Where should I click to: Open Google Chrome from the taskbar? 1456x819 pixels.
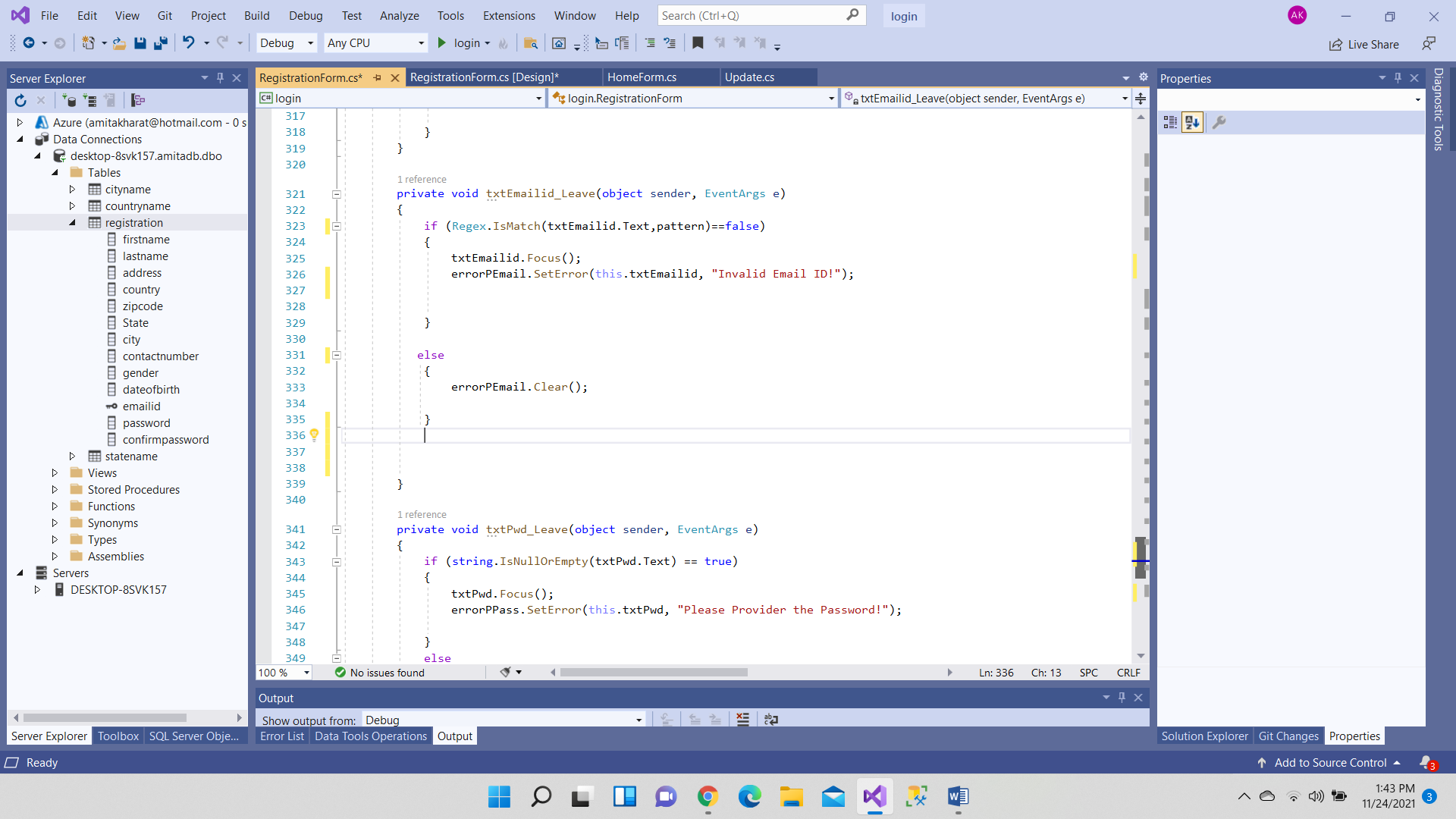(x=708, y=796)
